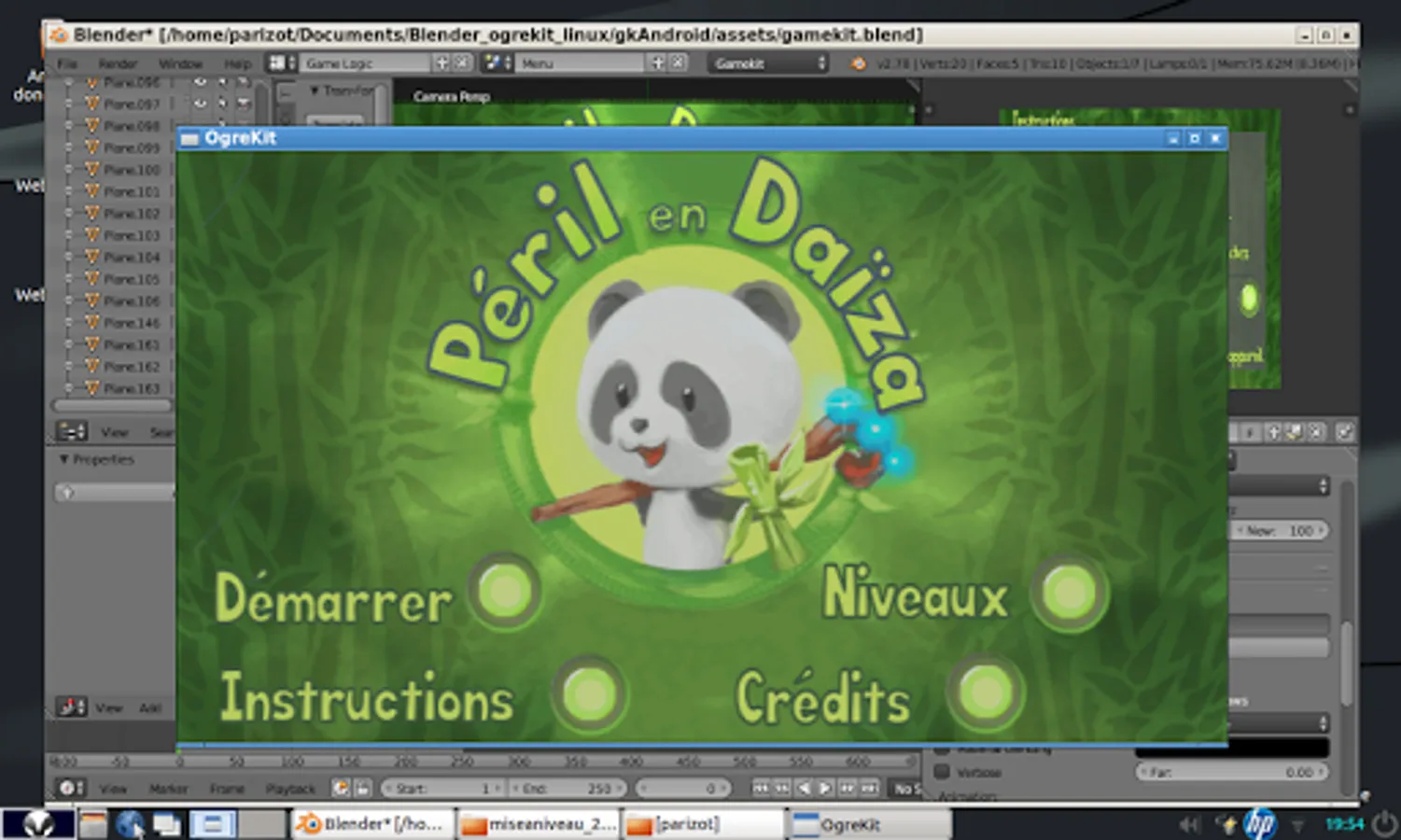Collapse the Transform panel
1401x840 pixels.
[x=315, y=91]
